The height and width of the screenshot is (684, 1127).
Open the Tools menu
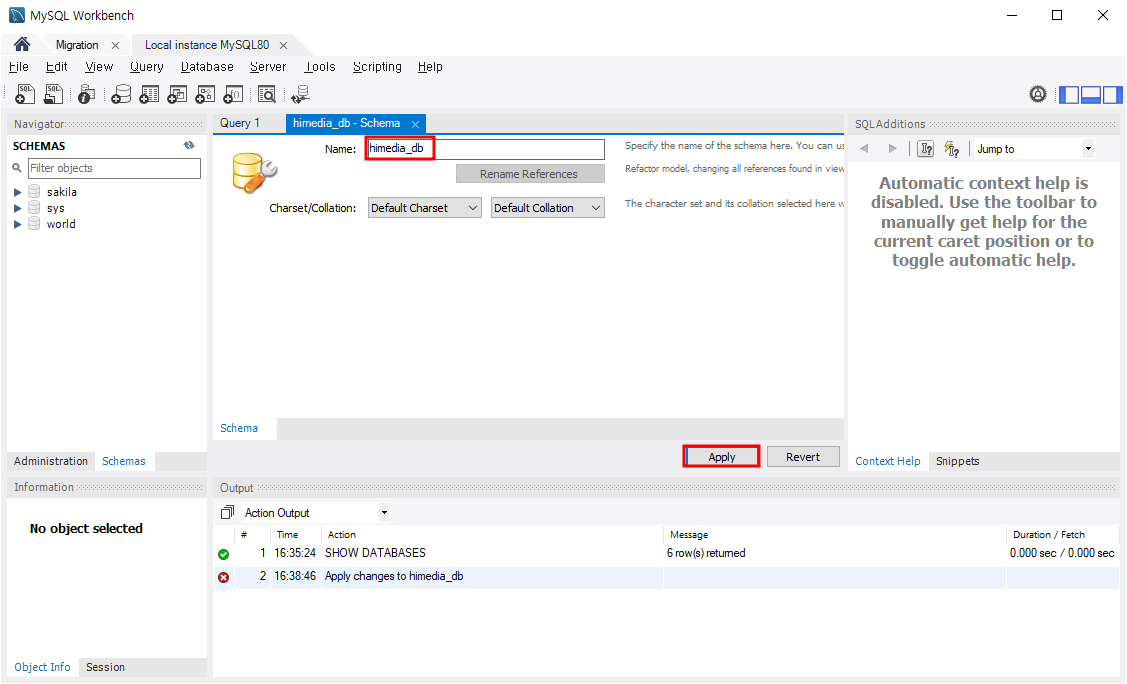pos(320,67)
